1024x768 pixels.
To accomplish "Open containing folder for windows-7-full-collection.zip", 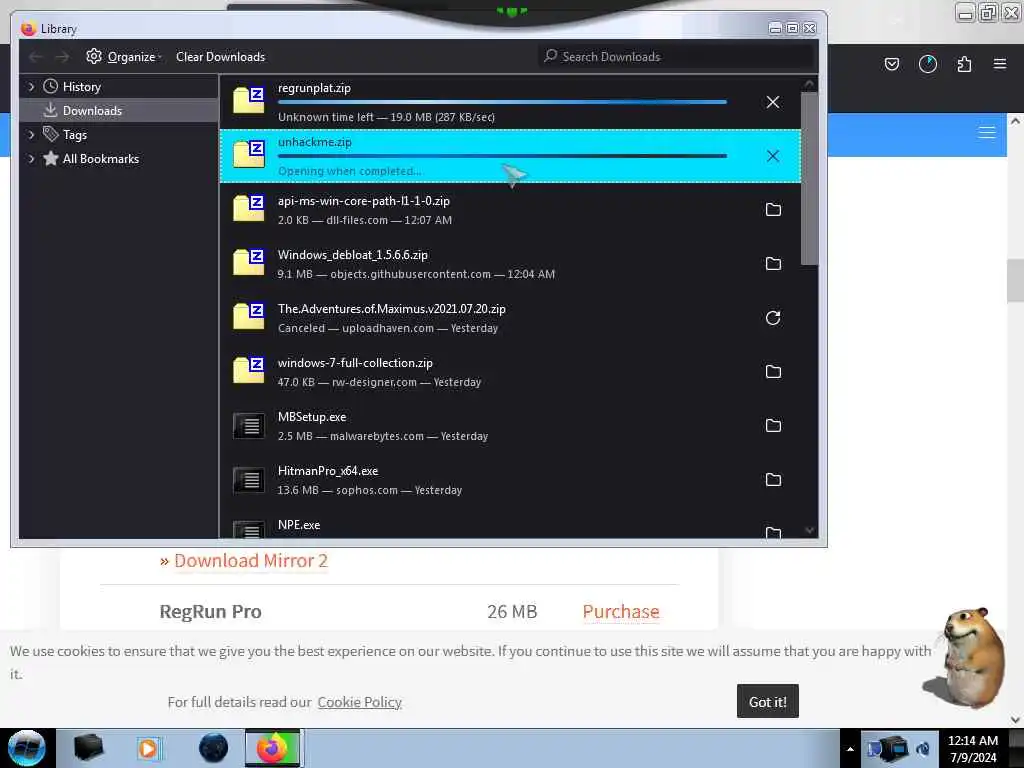I will (773, 372).
